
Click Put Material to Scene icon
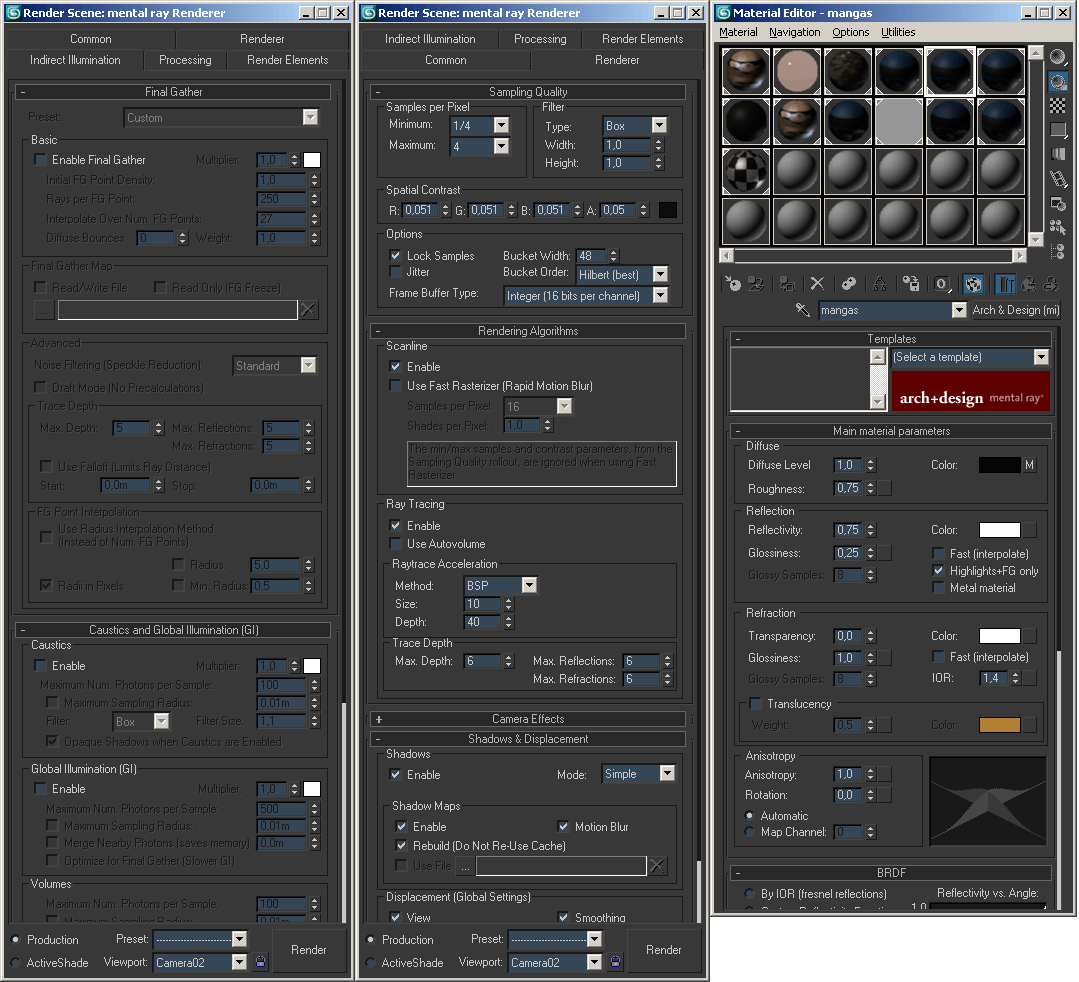756,284
